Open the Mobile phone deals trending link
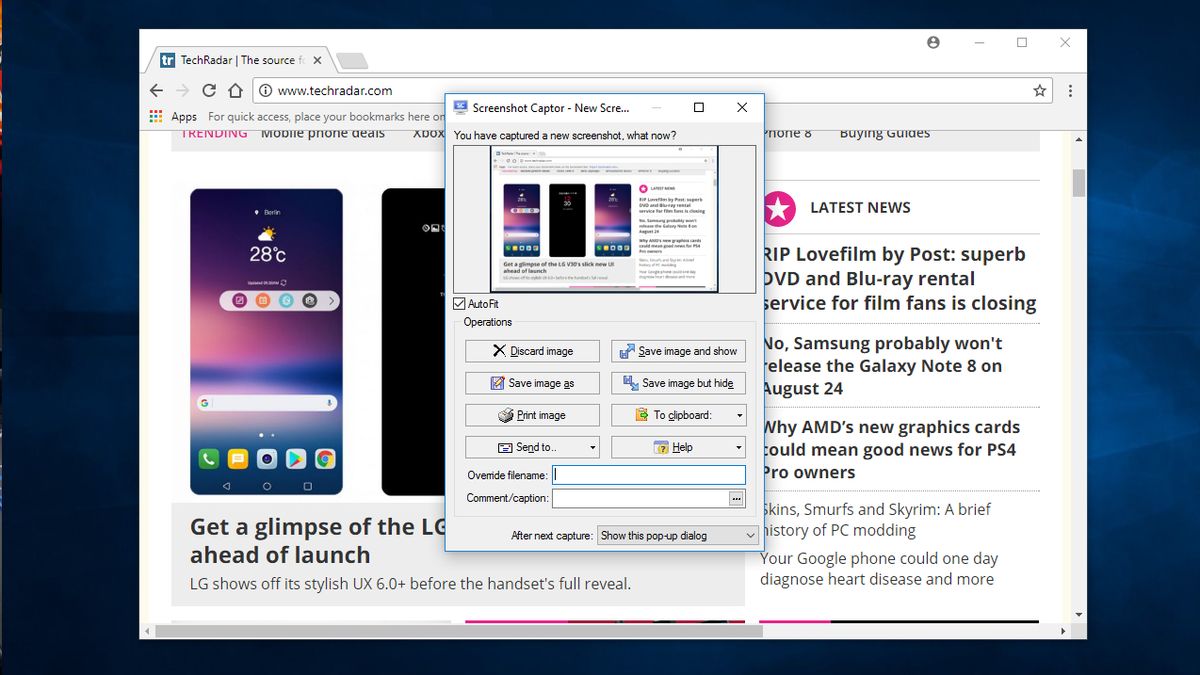Image resolution: width=1200 pixels, height=675 pixels. pos(323,133)
